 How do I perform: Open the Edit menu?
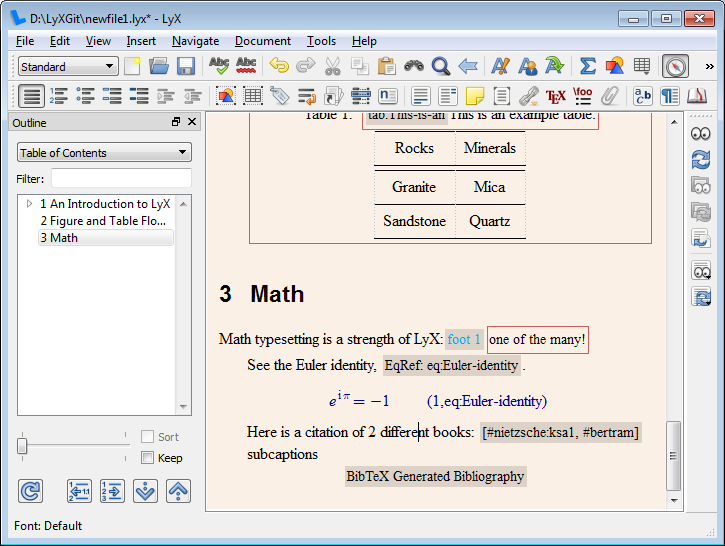coord(60,41)
